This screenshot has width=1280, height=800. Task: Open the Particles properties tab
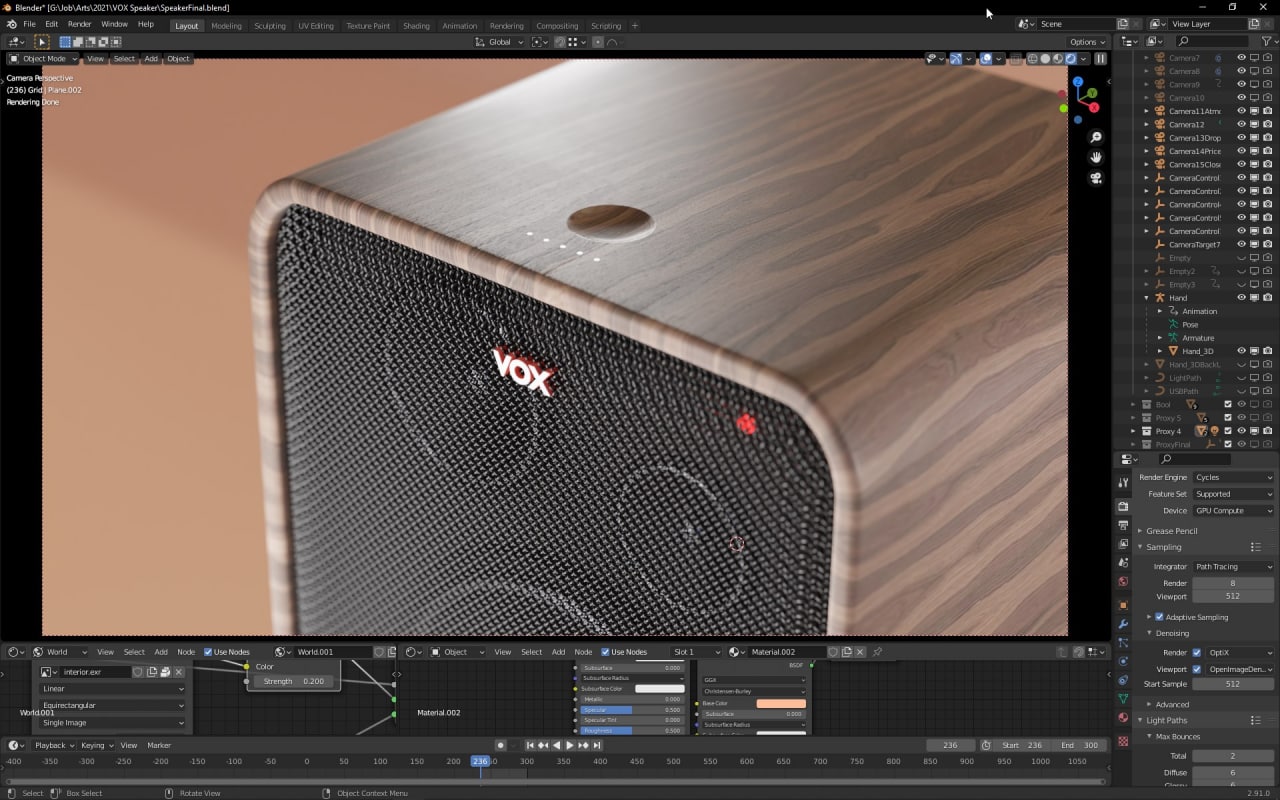pos(1123,642)
